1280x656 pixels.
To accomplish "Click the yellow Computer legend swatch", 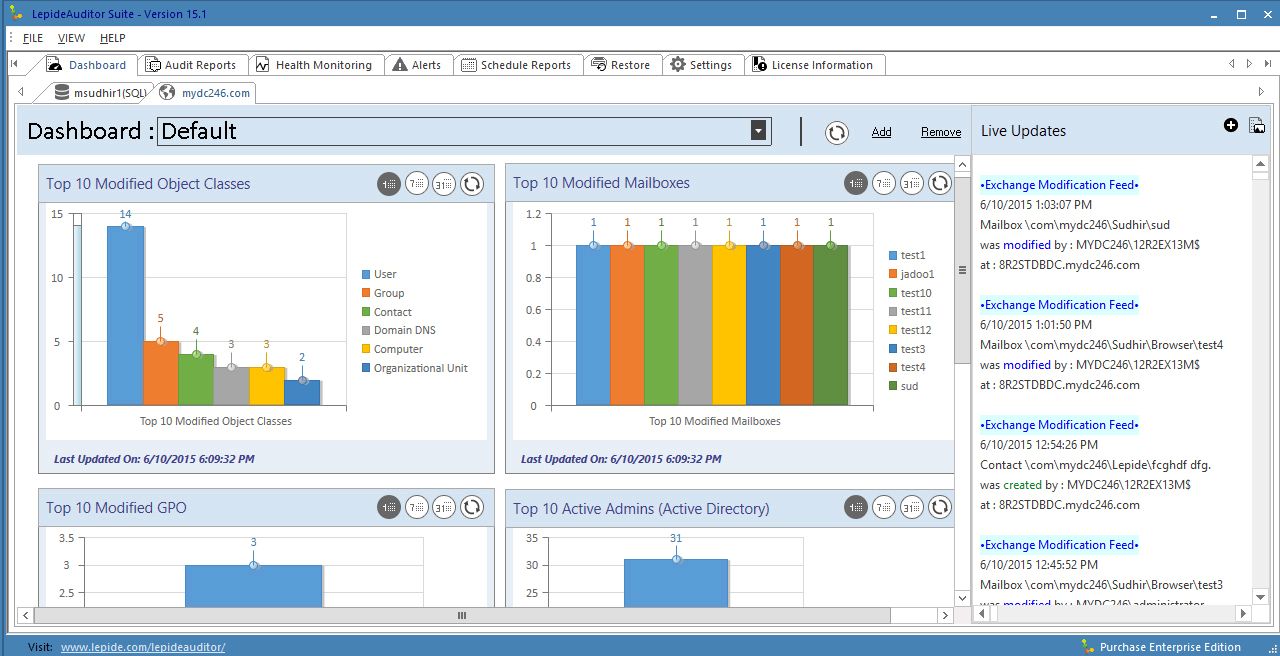I will click(x=366, y=349).
